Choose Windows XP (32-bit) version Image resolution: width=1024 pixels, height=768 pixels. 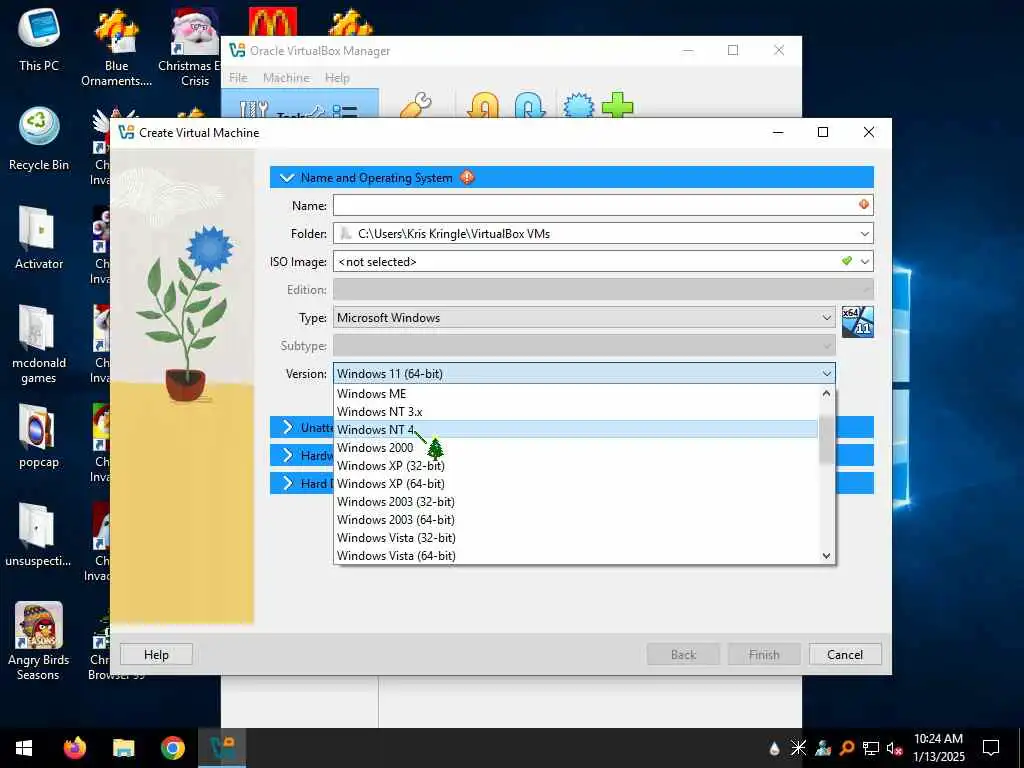tap(576, 466)
